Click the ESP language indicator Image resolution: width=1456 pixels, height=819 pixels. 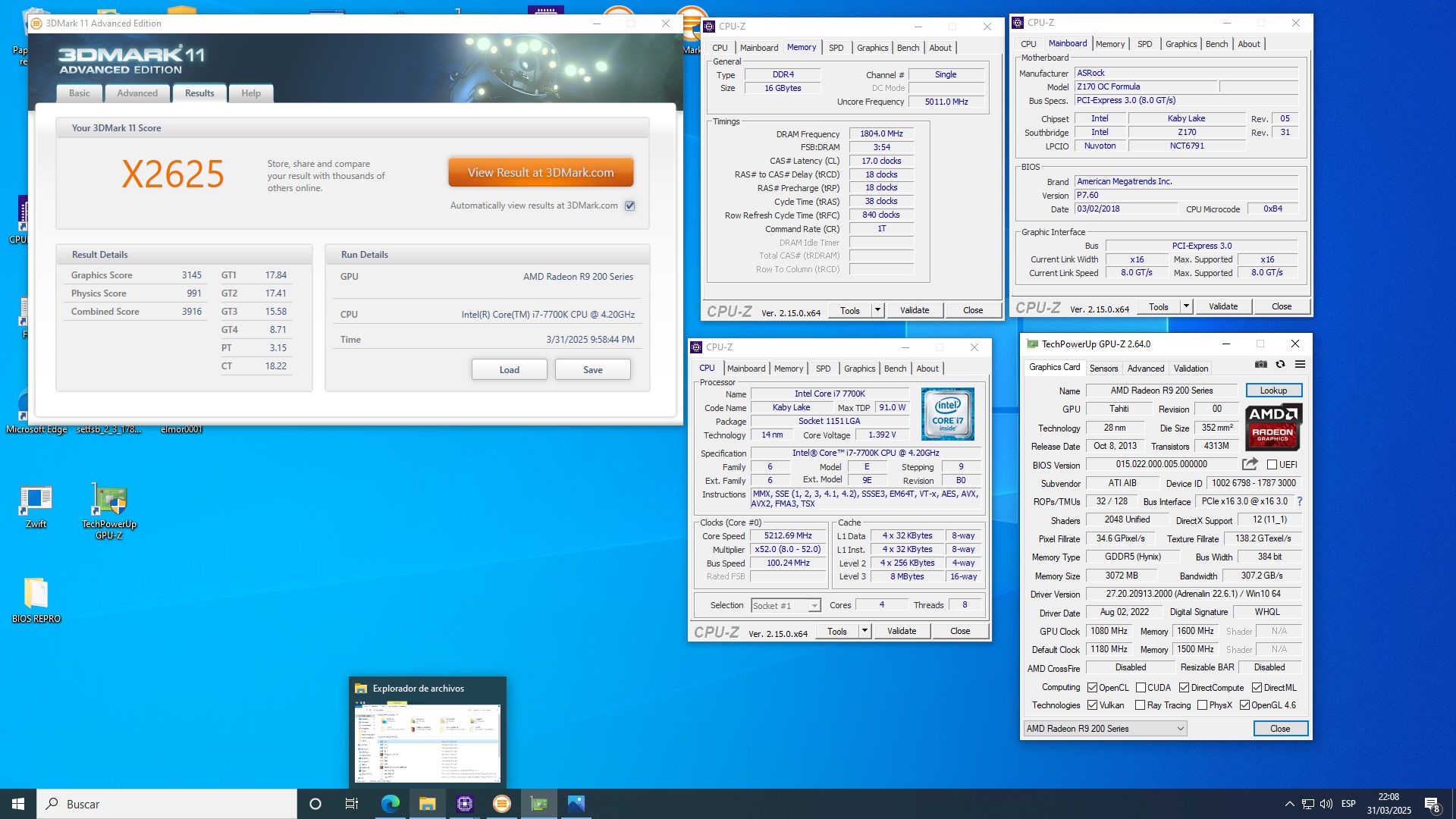click(1348, 804)
